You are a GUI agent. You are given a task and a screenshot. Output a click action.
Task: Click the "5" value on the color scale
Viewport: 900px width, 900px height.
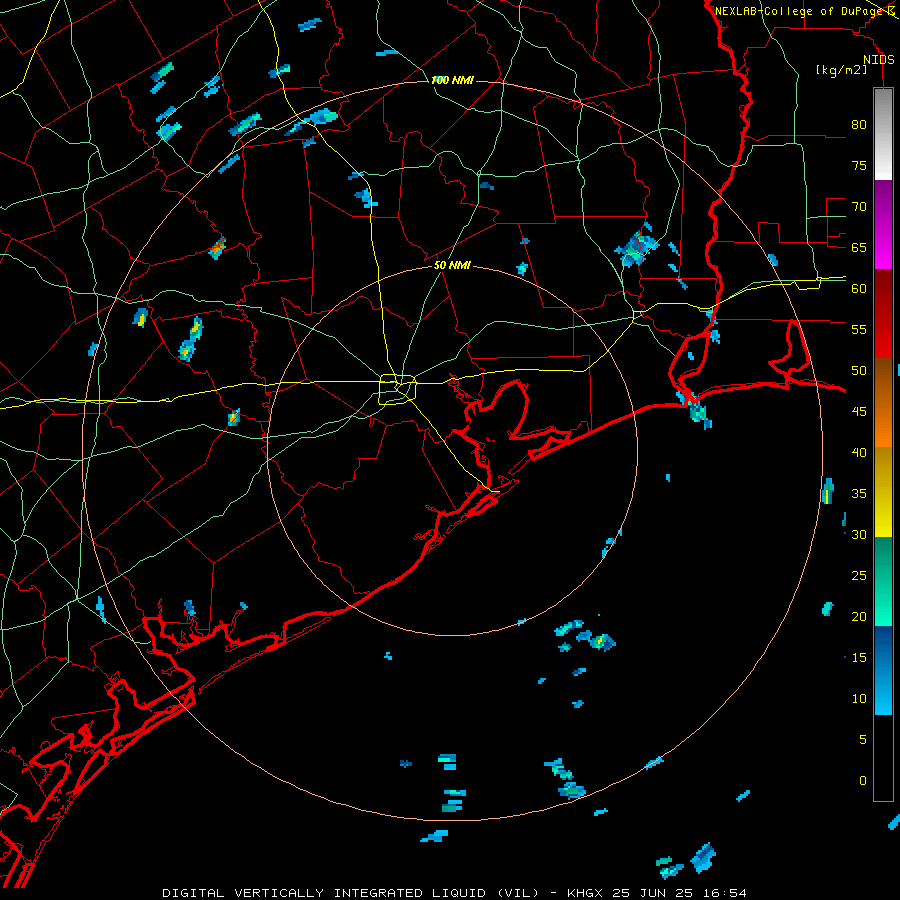pos(863,740)
